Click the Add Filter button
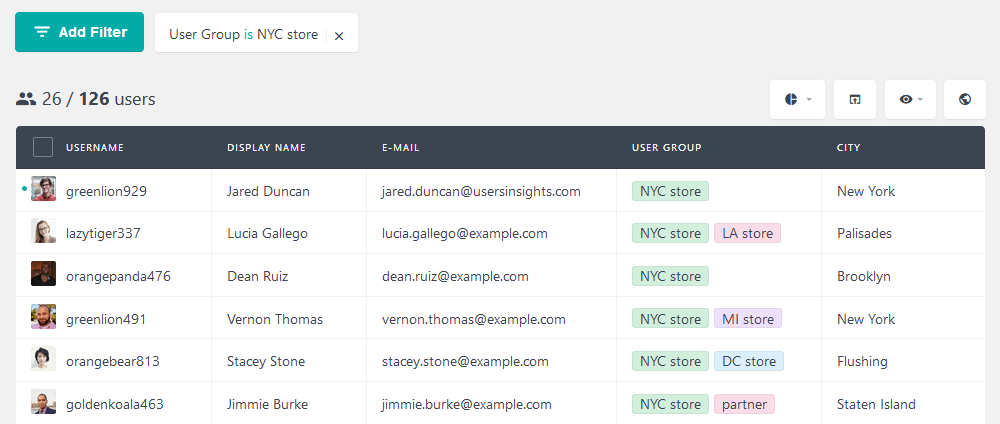This screenshot has width=1000, height=424. point(80,32)
